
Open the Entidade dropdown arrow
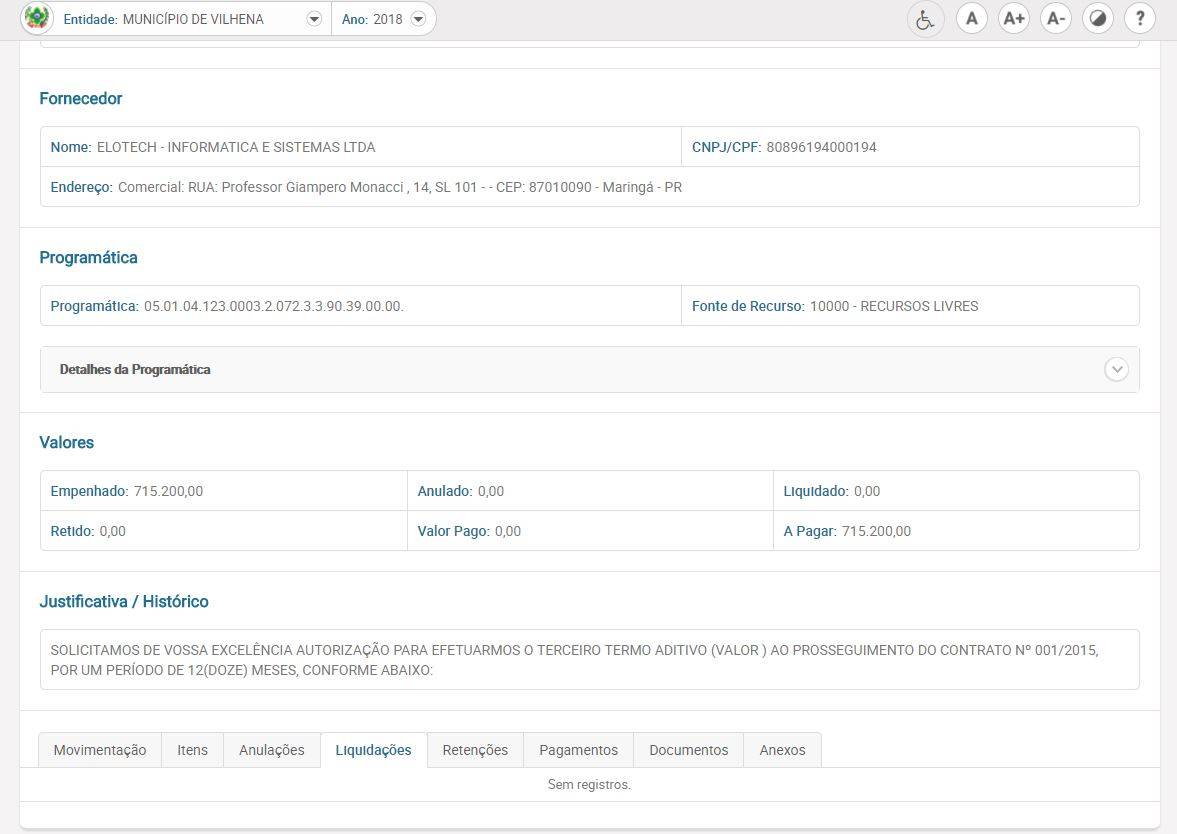point(315,19)
